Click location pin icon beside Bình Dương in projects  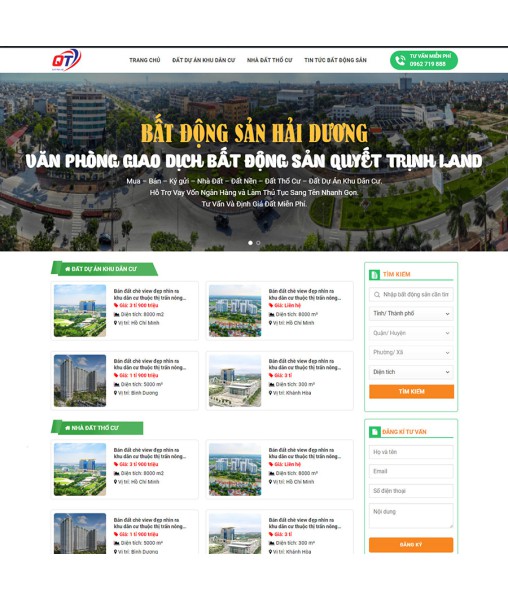[116, 393]
